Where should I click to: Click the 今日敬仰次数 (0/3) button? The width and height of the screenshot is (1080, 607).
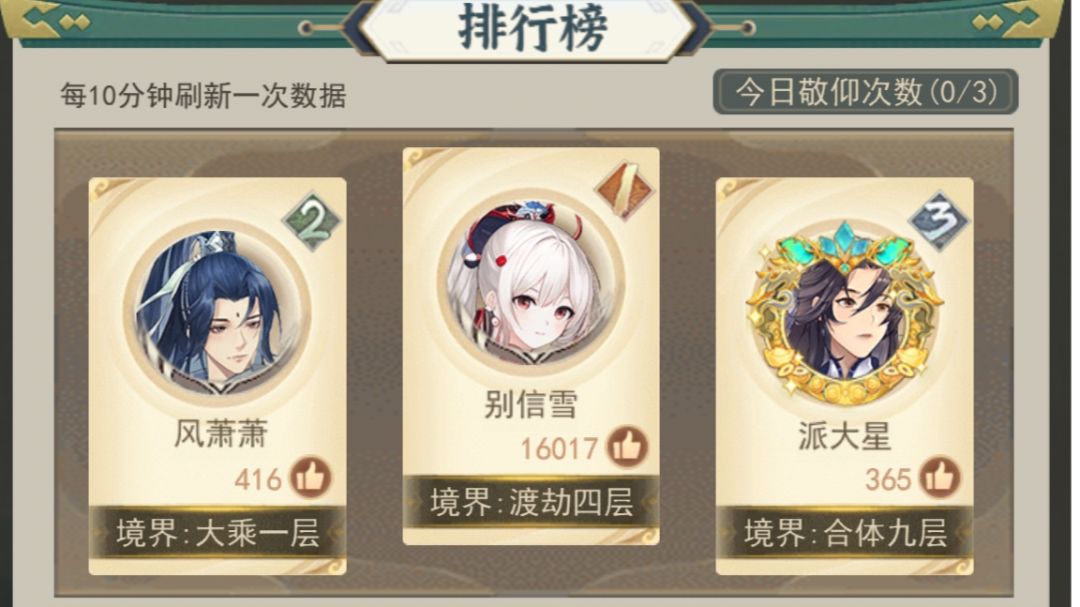pos(865,92)
